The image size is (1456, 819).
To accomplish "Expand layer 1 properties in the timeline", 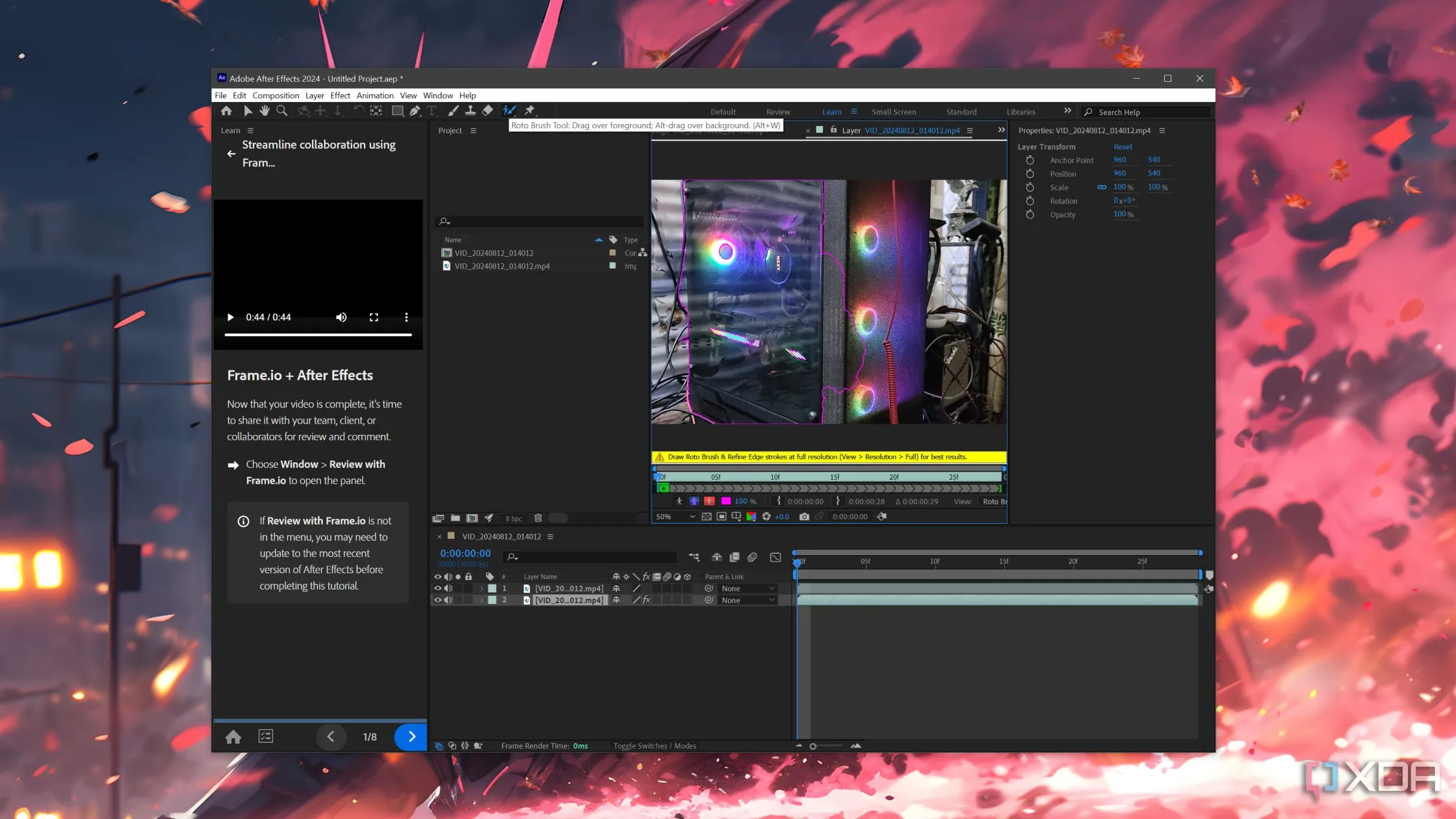I will (x=482, y=588).
